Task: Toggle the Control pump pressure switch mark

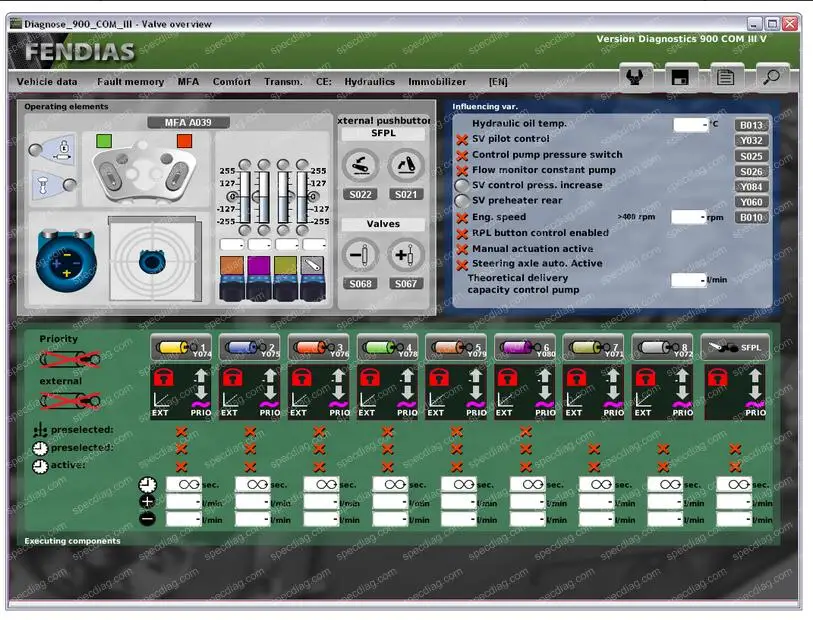Action: click(x=462, y=156)
